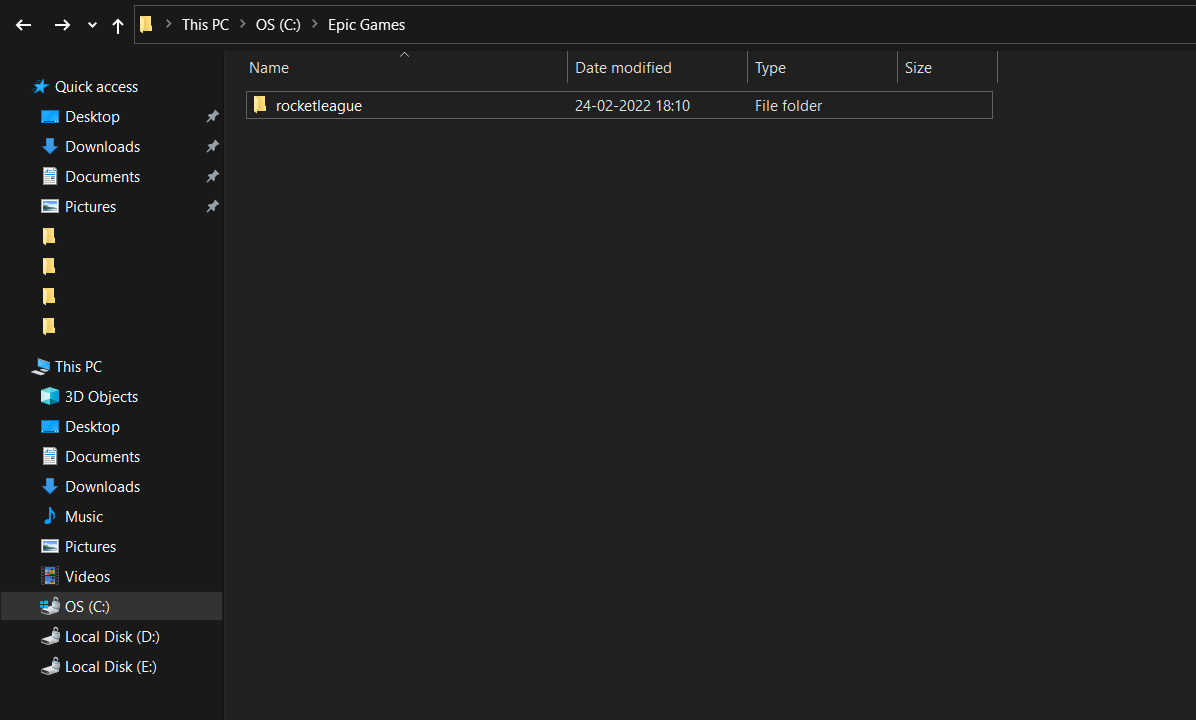
Task: Select the 3D Objects folder under This PC
Action: coord(101,396)
